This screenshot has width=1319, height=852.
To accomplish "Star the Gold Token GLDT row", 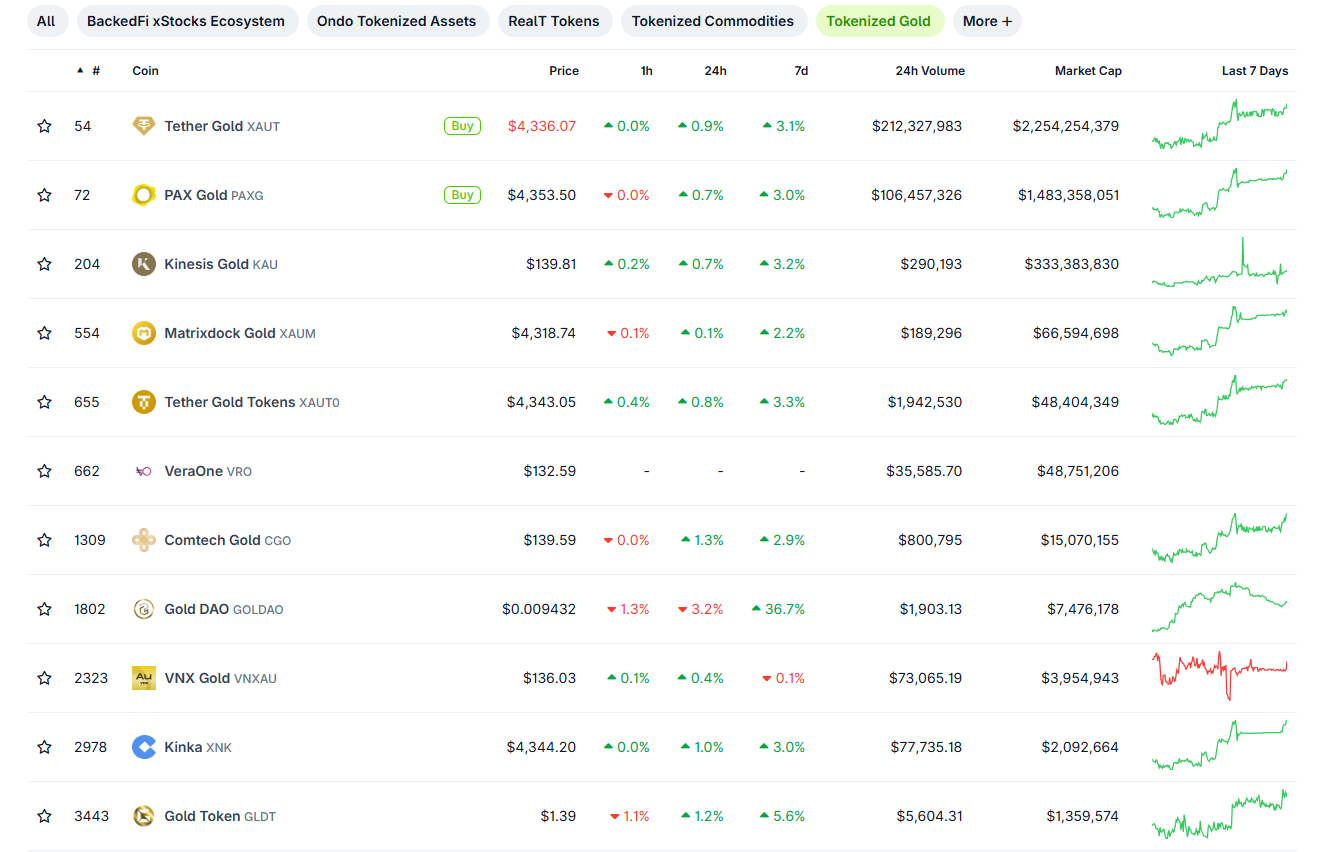I will point(44,816).
